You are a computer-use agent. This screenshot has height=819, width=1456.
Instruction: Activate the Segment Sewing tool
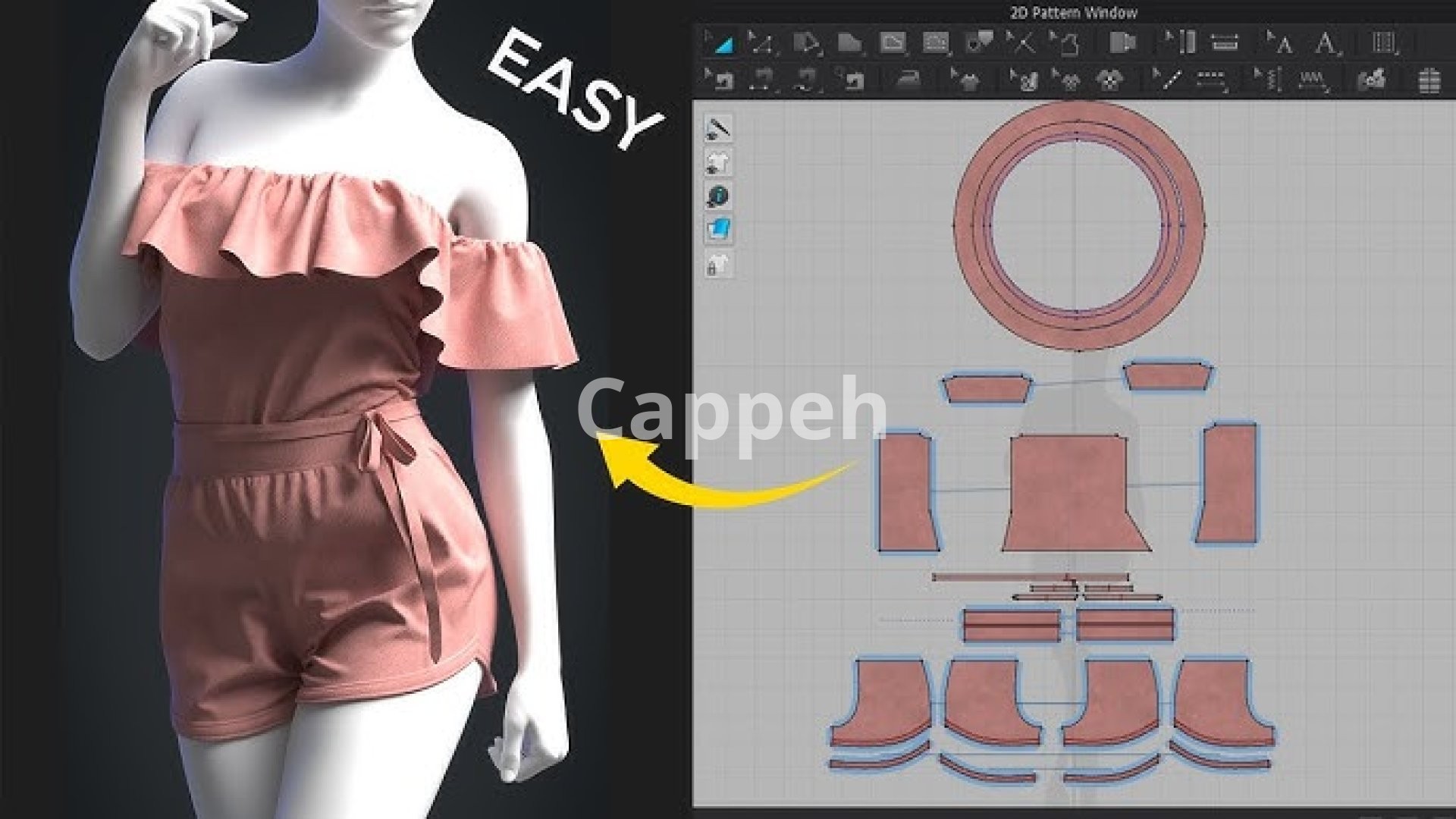coord(764,80)
